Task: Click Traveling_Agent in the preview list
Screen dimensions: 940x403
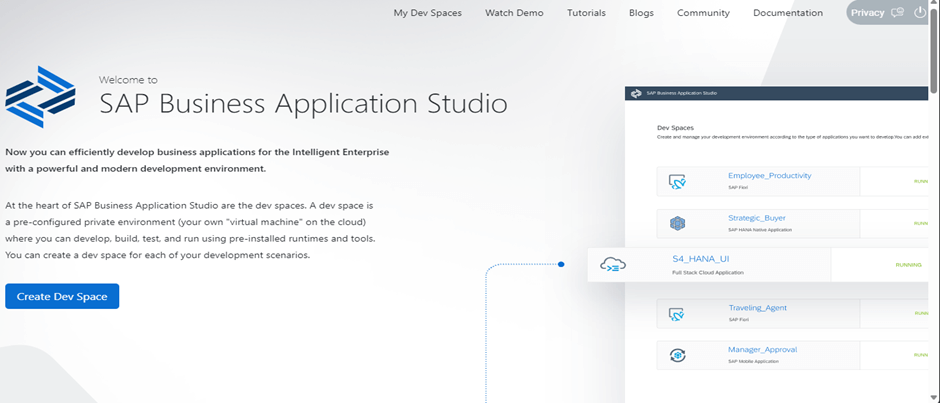Action: point(758,308)
